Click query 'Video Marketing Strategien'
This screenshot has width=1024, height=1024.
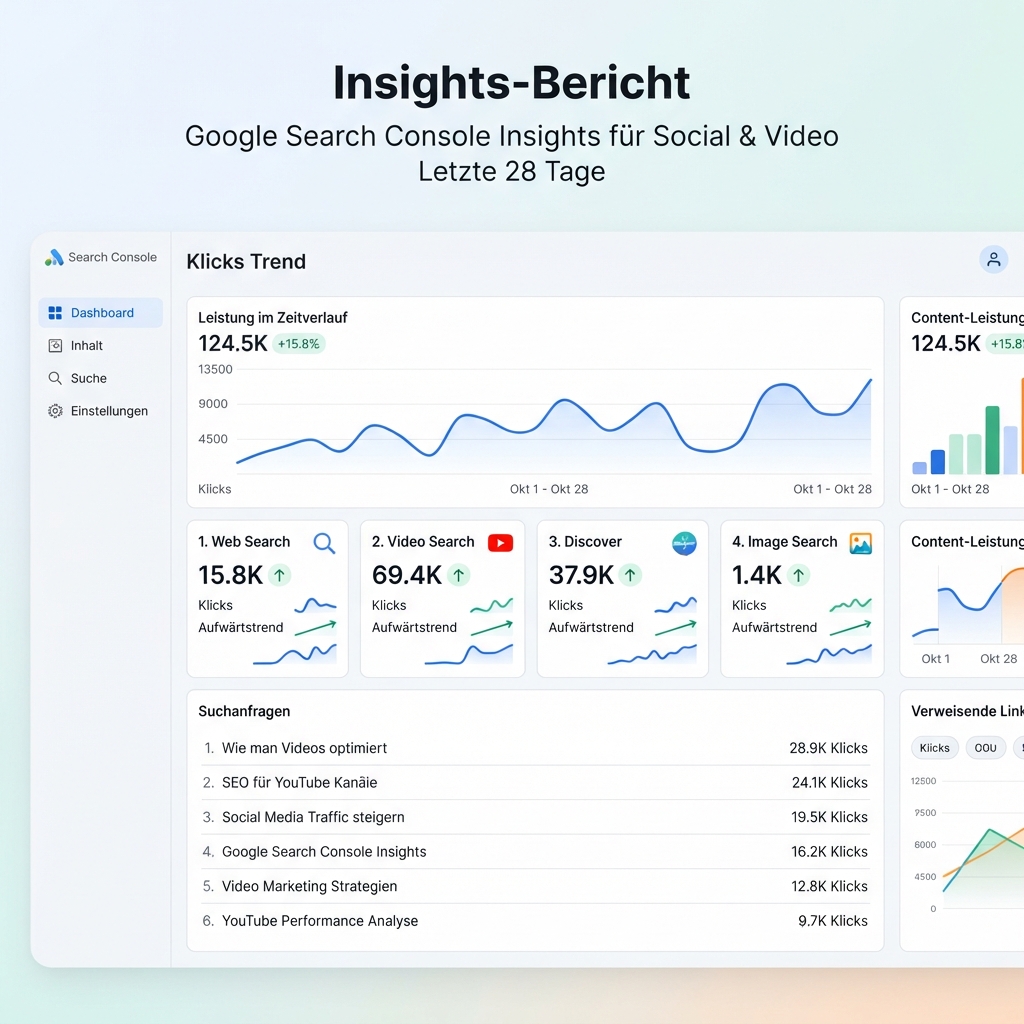pyautogui.click(x=310, y=886)
